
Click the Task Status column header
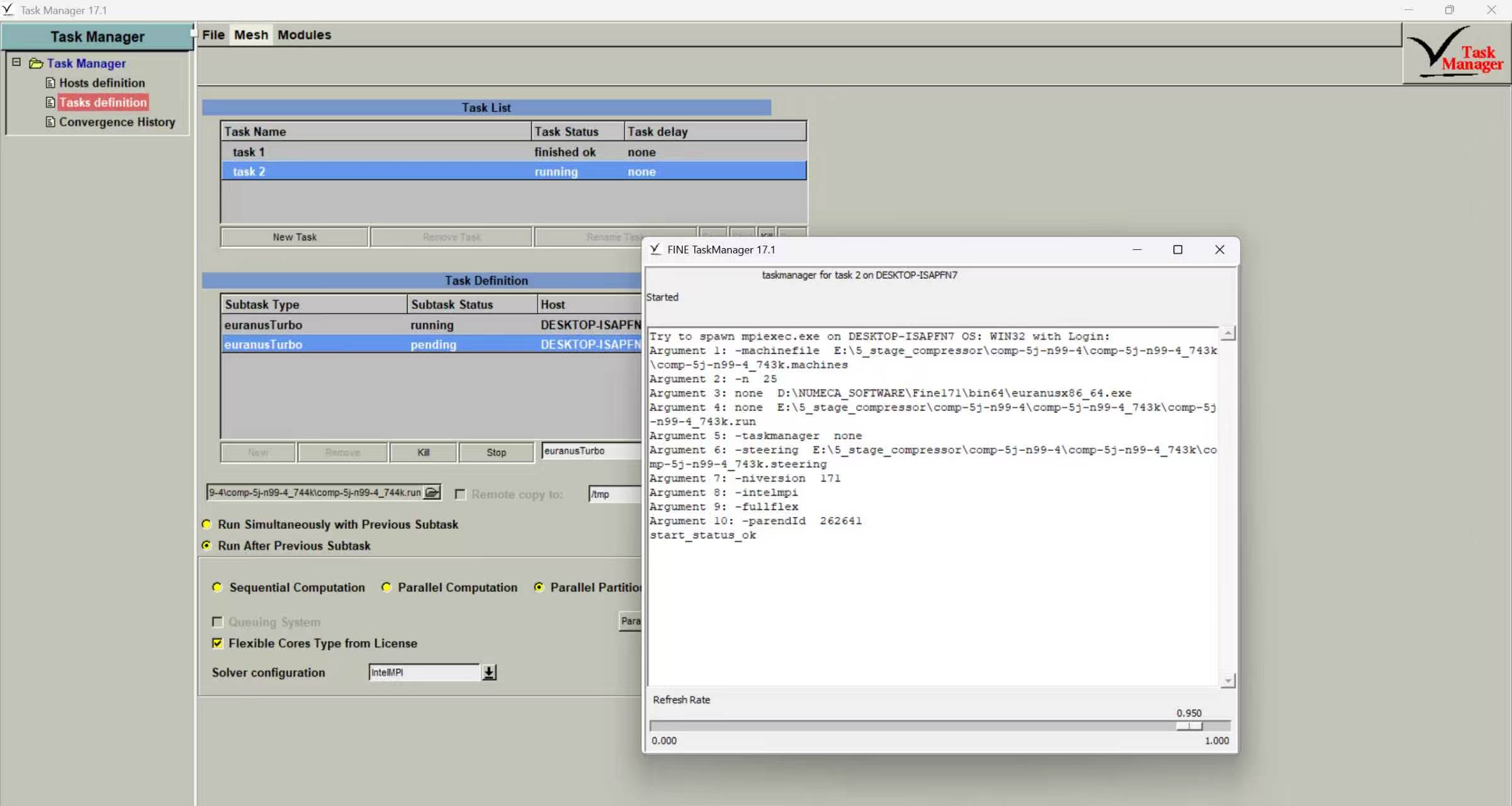coord(577,132)
